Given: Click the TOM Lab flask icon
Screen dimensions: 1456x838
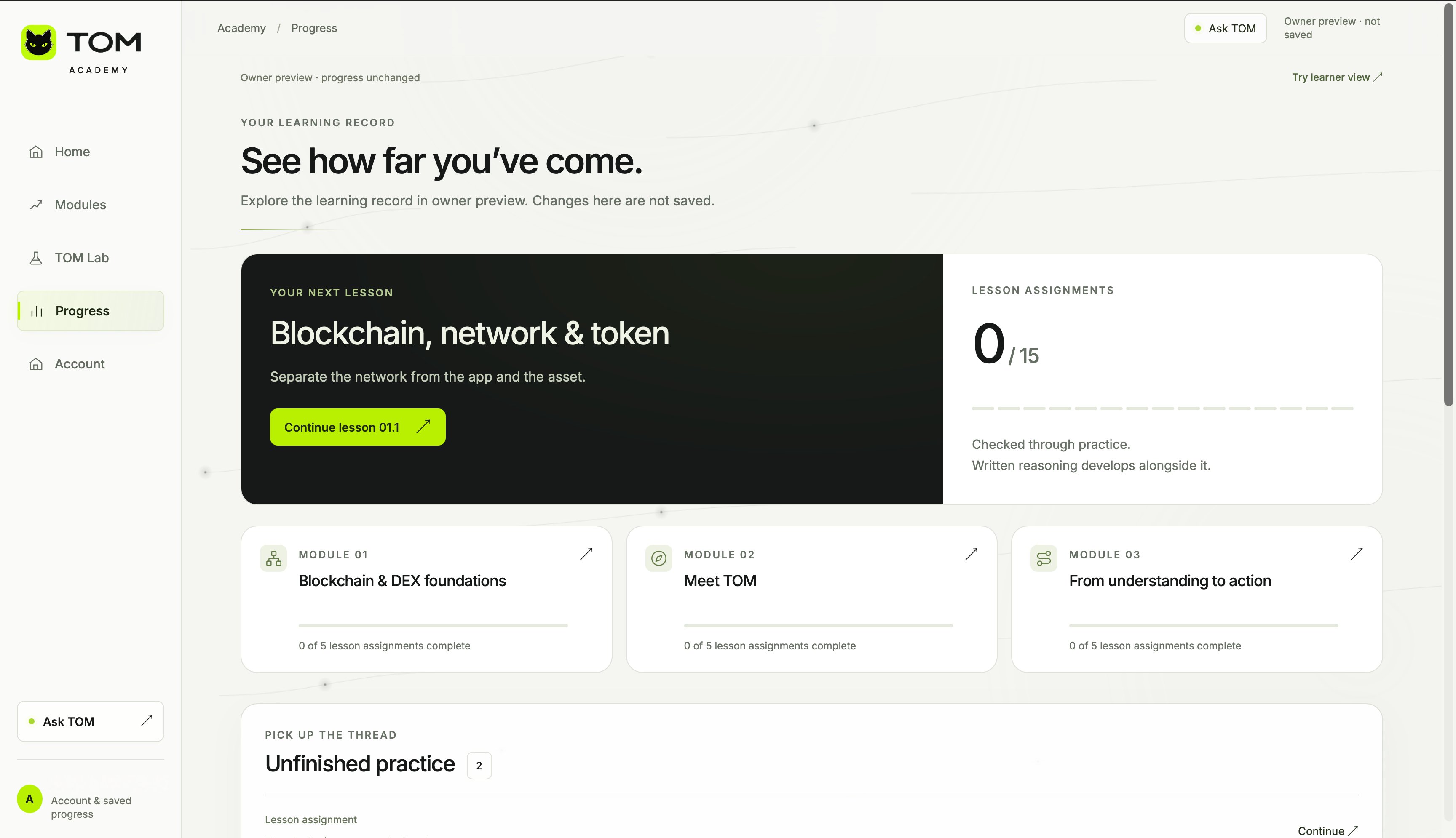Looking at the screenshot, I should tap(36, 258).
